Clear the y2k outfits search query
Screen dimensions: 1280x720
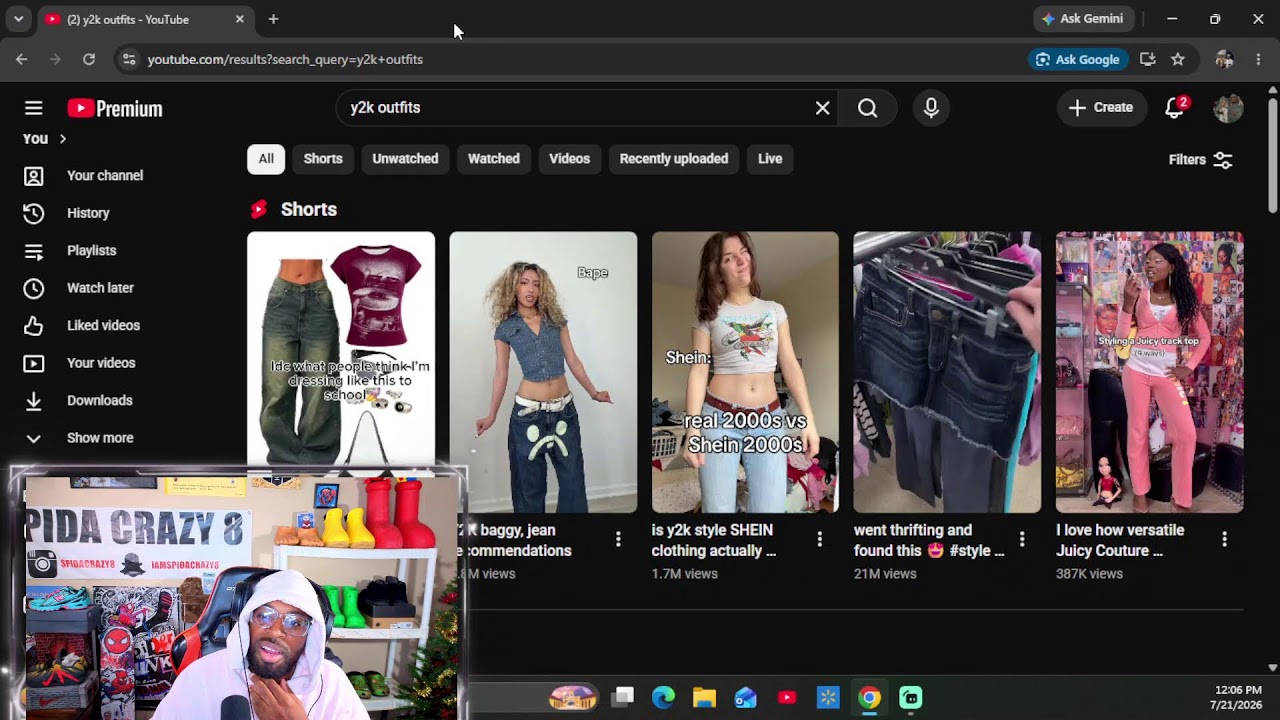point(822,108)
